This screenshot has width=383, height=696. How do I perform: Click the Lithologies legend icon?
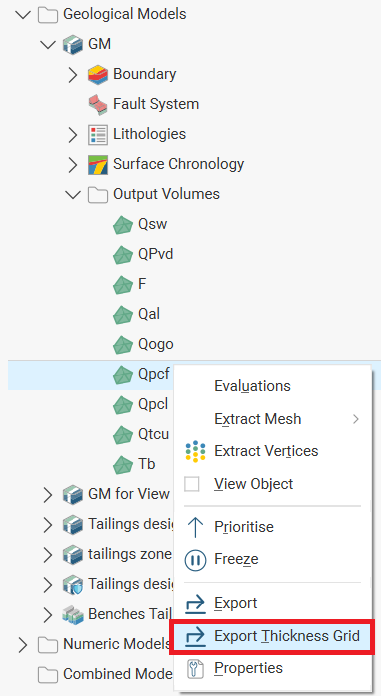pyautogui.click(x=98, y=134)
